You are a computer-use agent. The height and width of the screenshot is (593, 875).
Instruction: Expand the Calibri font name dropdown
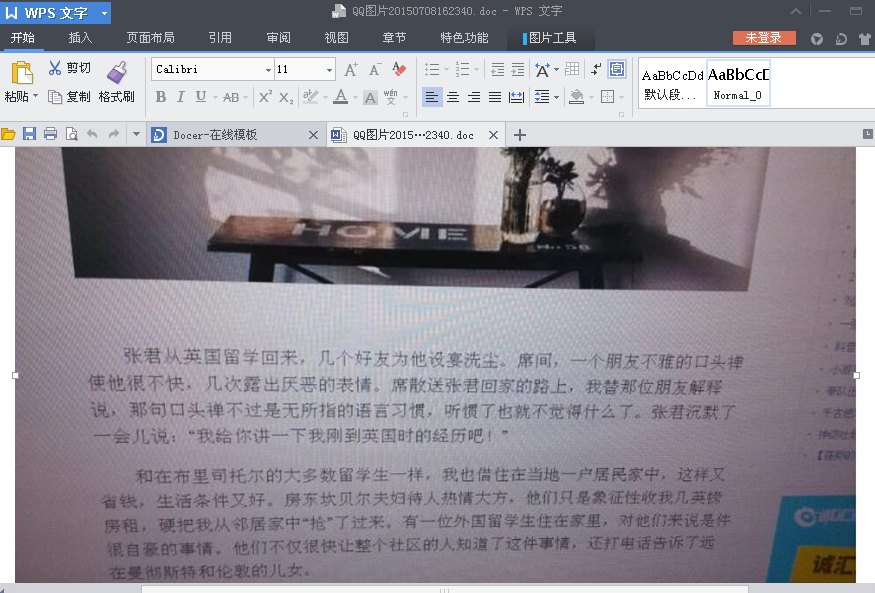268,70
